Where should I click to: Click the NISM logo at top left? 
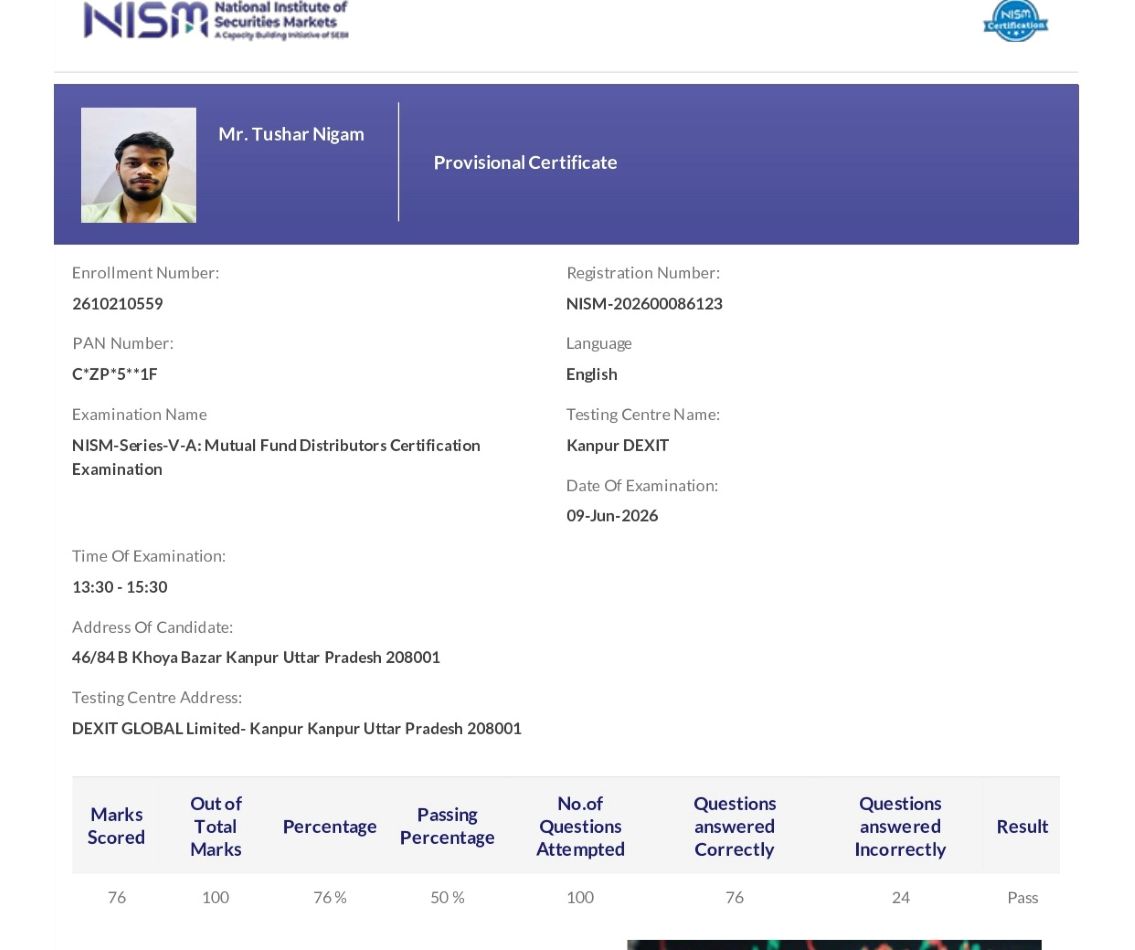[x=216, y=20]
